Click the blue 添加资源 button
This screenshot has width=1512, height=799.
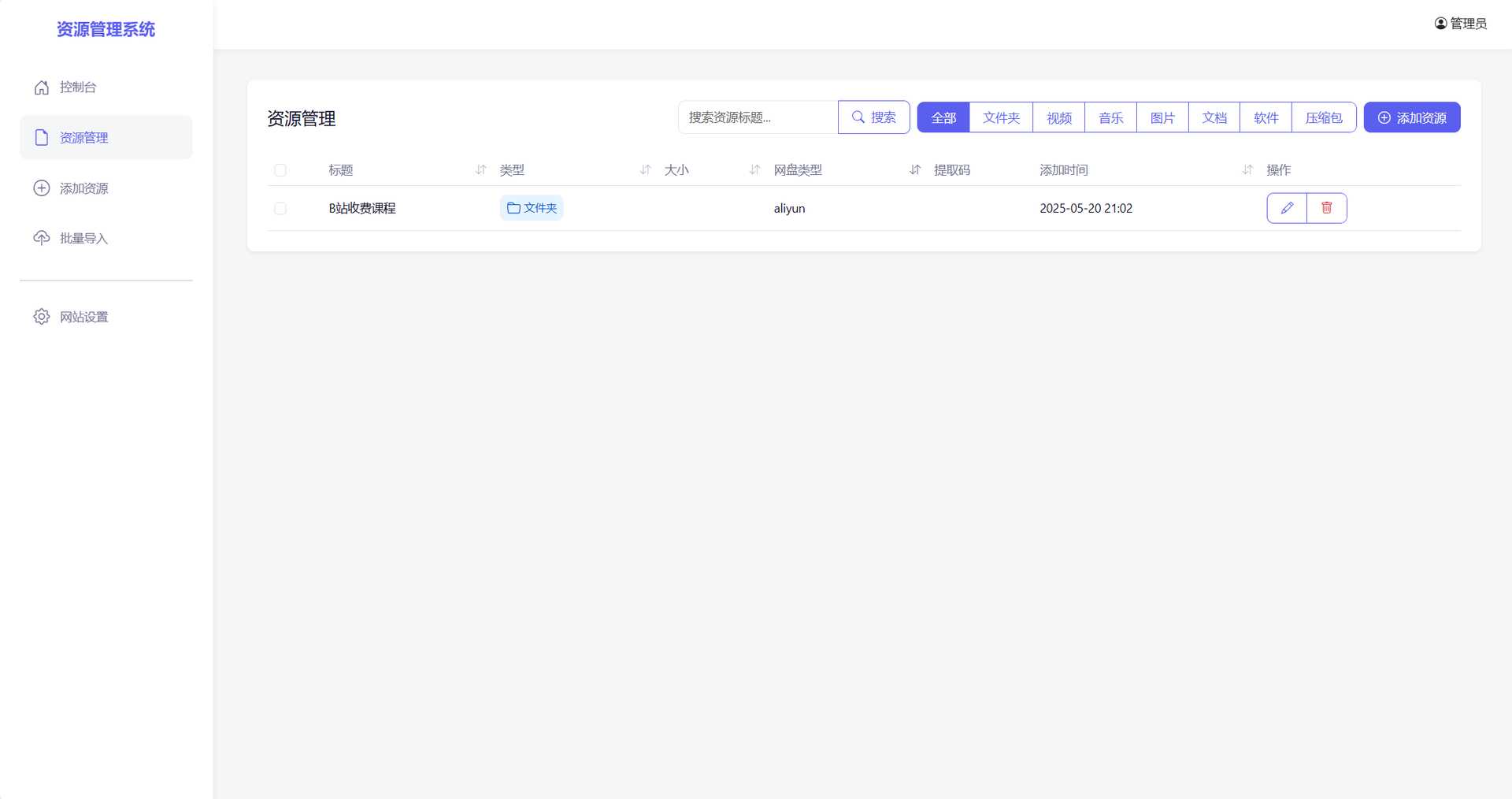pyautogui.click(x=1411, y=117)
